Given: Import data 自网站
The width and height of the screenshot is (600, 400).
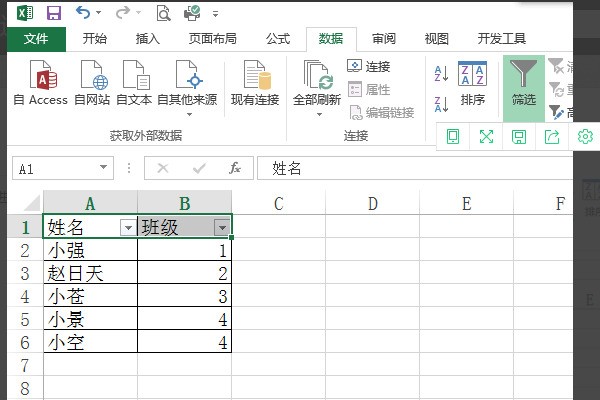Looking at the screenshot, I should coord(92,83).
